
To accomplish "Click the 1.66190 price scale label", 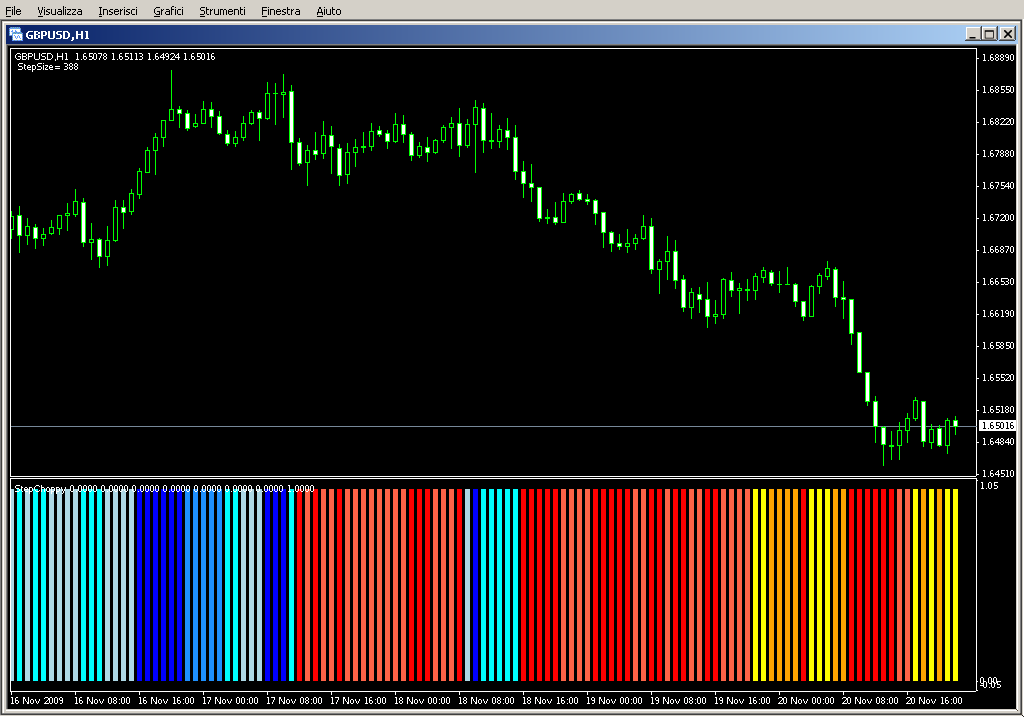I will (x=999, y=313).
